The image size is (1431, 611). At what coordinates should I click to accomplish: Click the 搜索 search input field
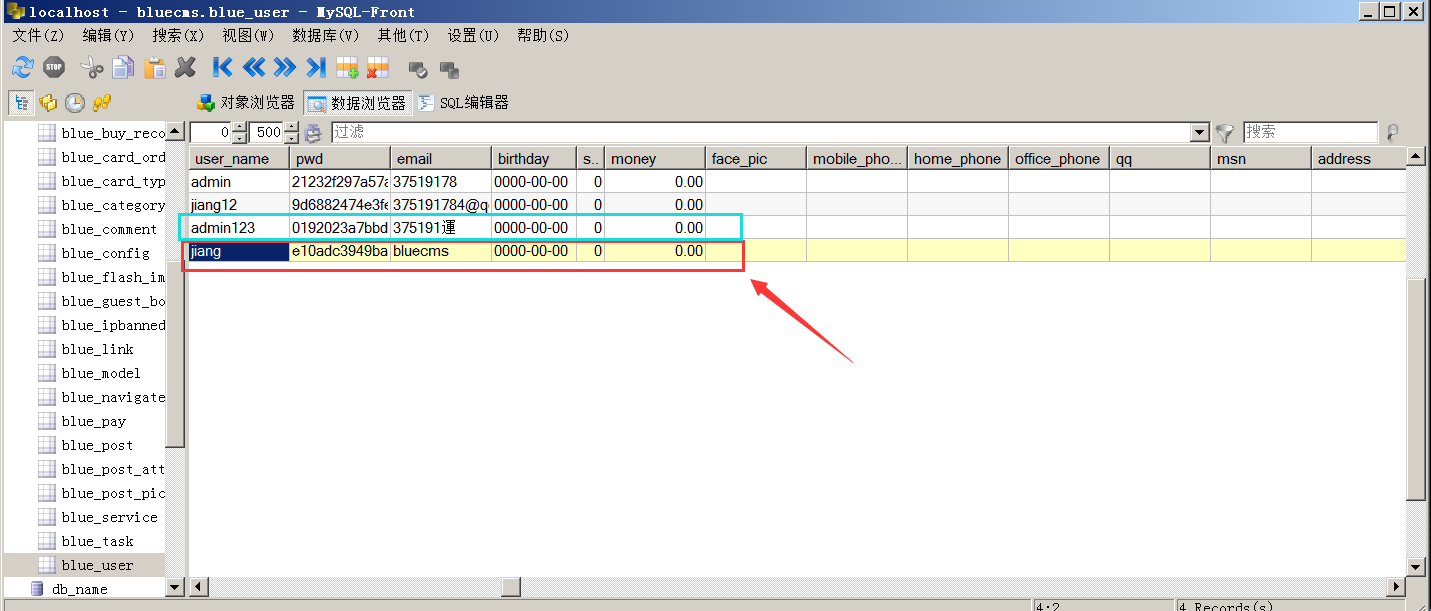point(1310,132)
